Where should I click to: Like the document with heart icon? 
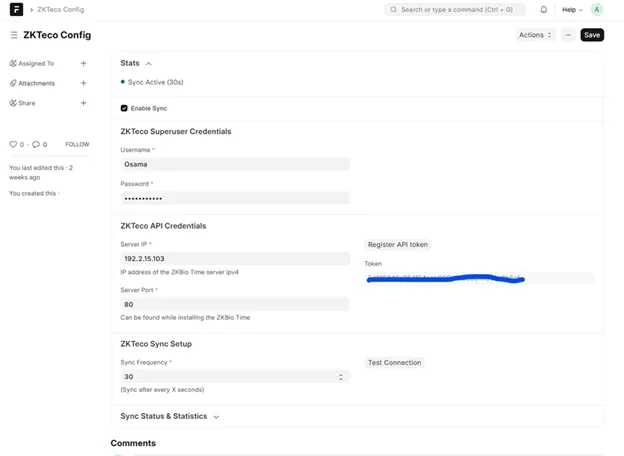point(14,144)
